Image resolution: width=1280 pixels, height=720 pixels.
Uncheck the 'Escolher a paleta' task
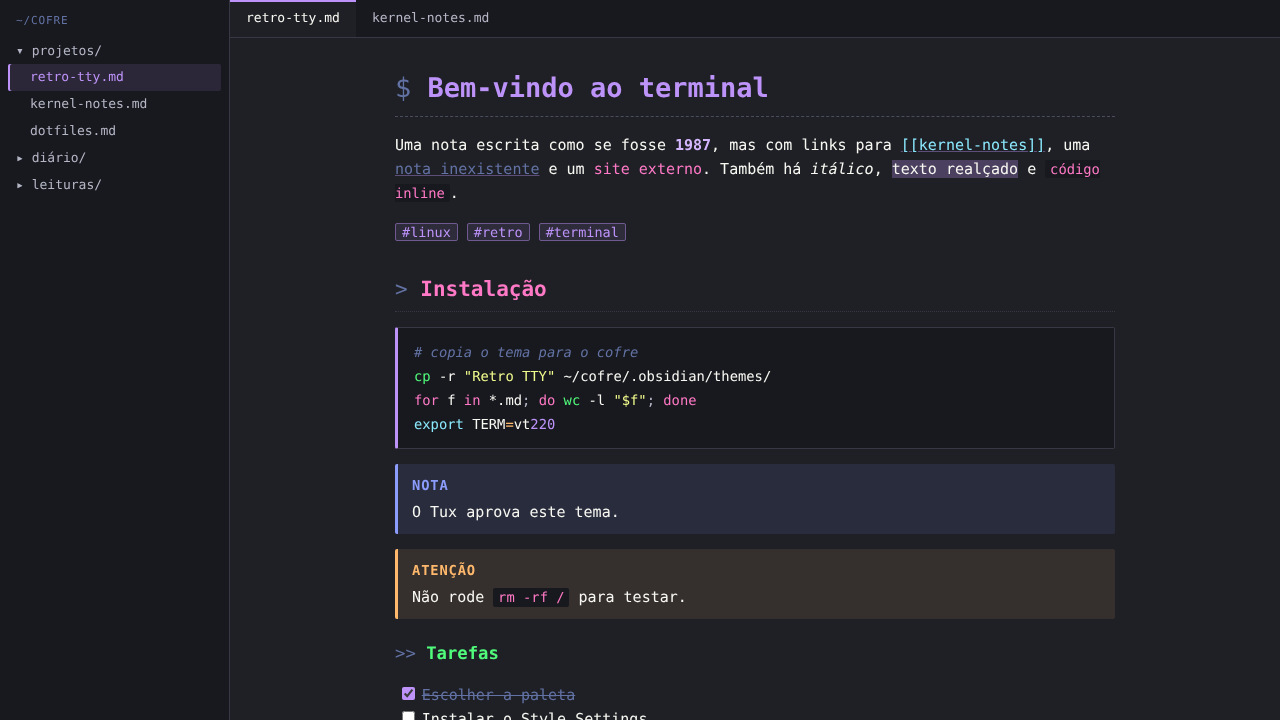point(408,694)
